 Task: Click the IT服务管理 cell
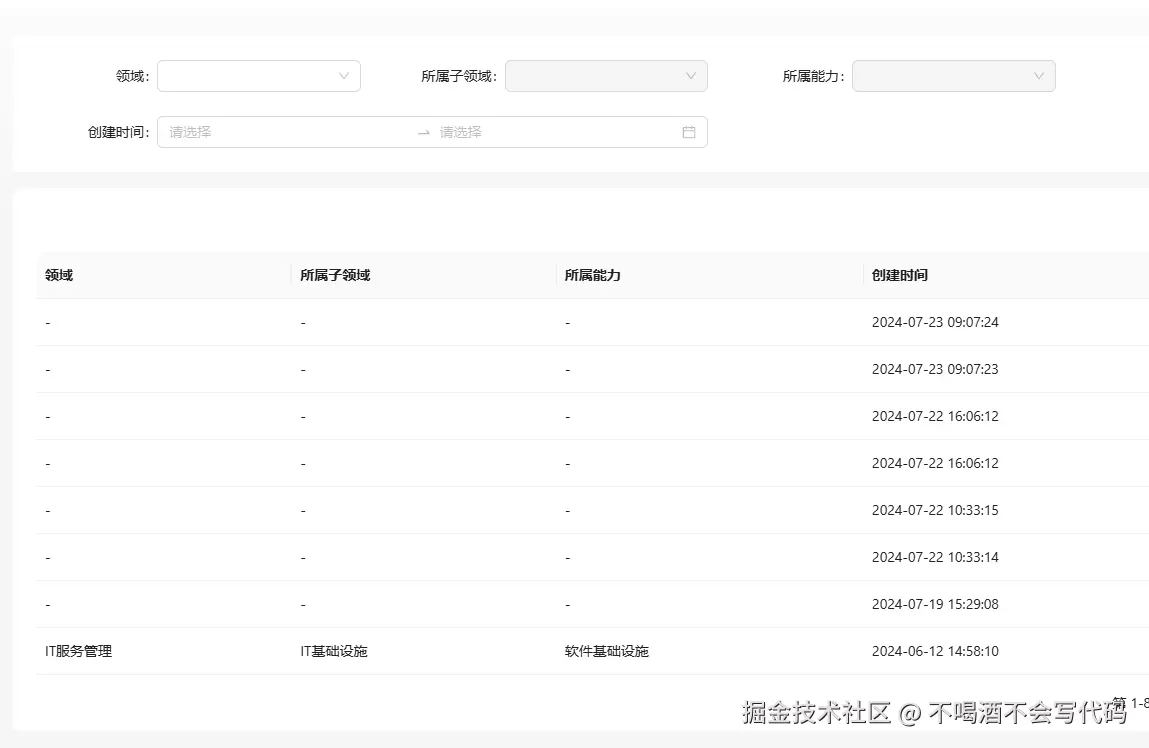coord(78,651)
